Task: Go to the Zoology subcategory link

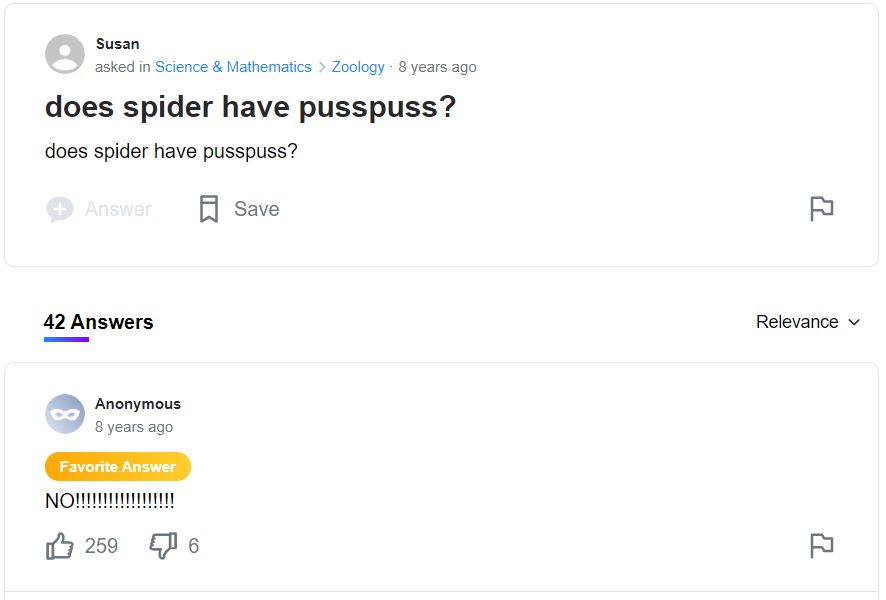Action: [x=358, y=67]
